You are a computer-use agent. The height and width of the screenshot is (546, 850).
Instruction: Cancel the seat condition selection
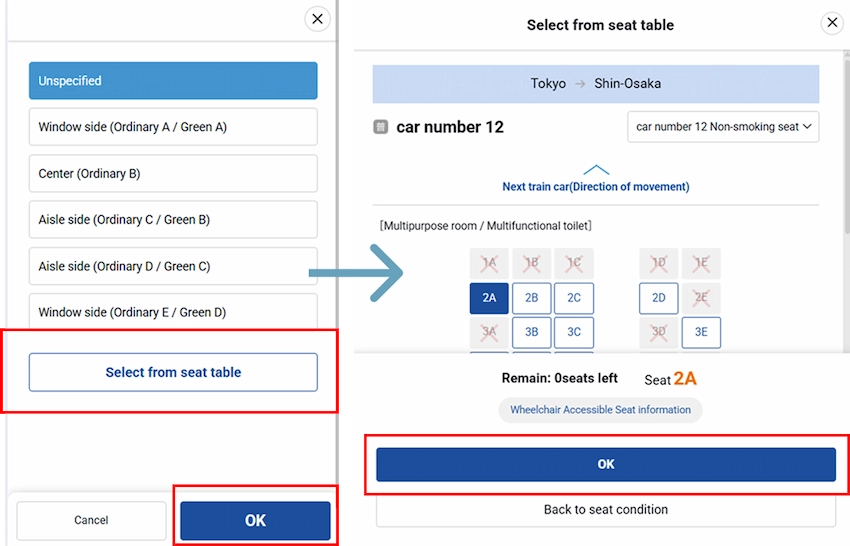coord(91,520)
